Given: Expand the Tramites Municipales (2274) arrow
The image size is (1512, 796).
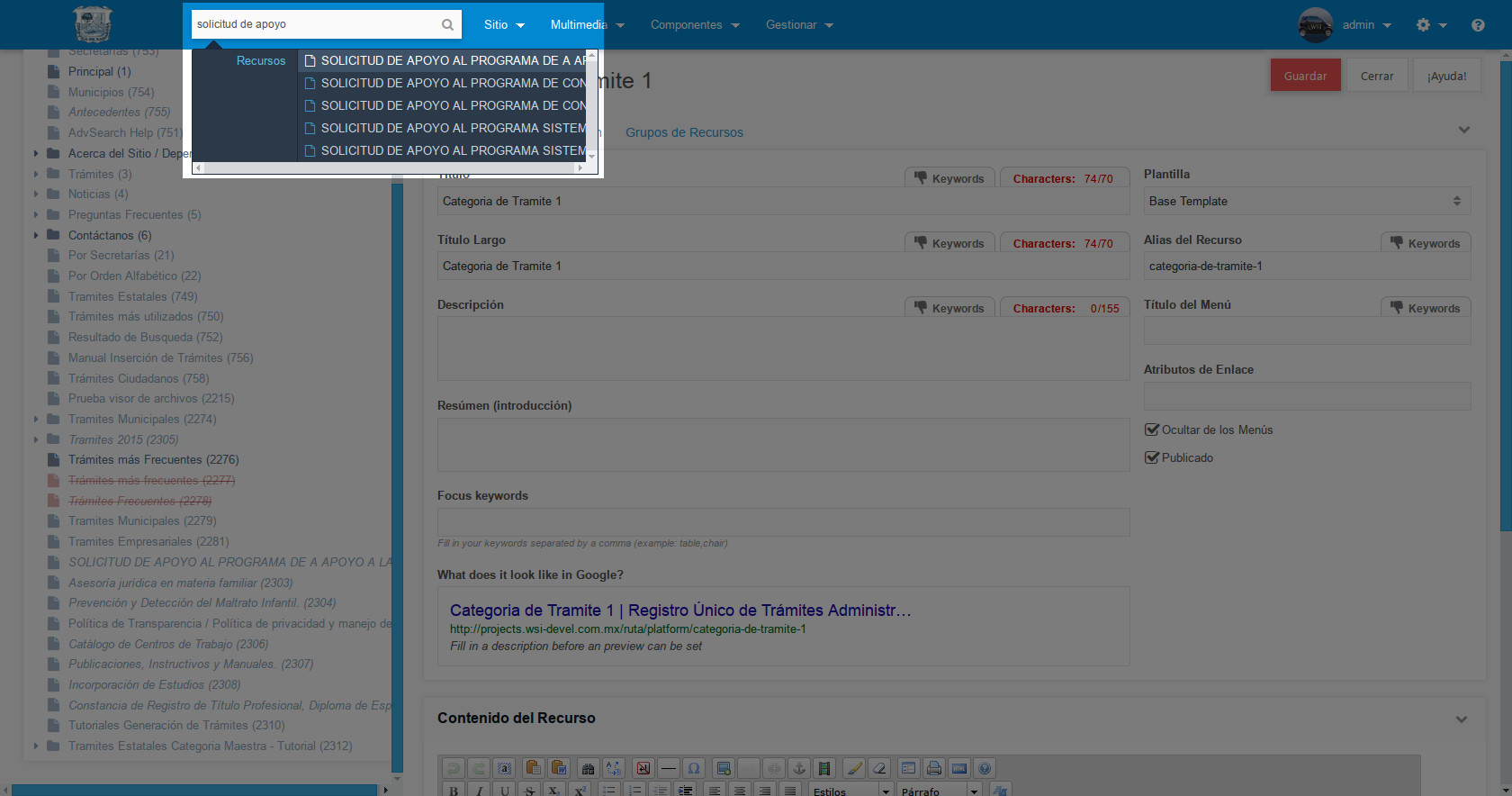Looking at the screenshot, I should [x=36, y=419].
